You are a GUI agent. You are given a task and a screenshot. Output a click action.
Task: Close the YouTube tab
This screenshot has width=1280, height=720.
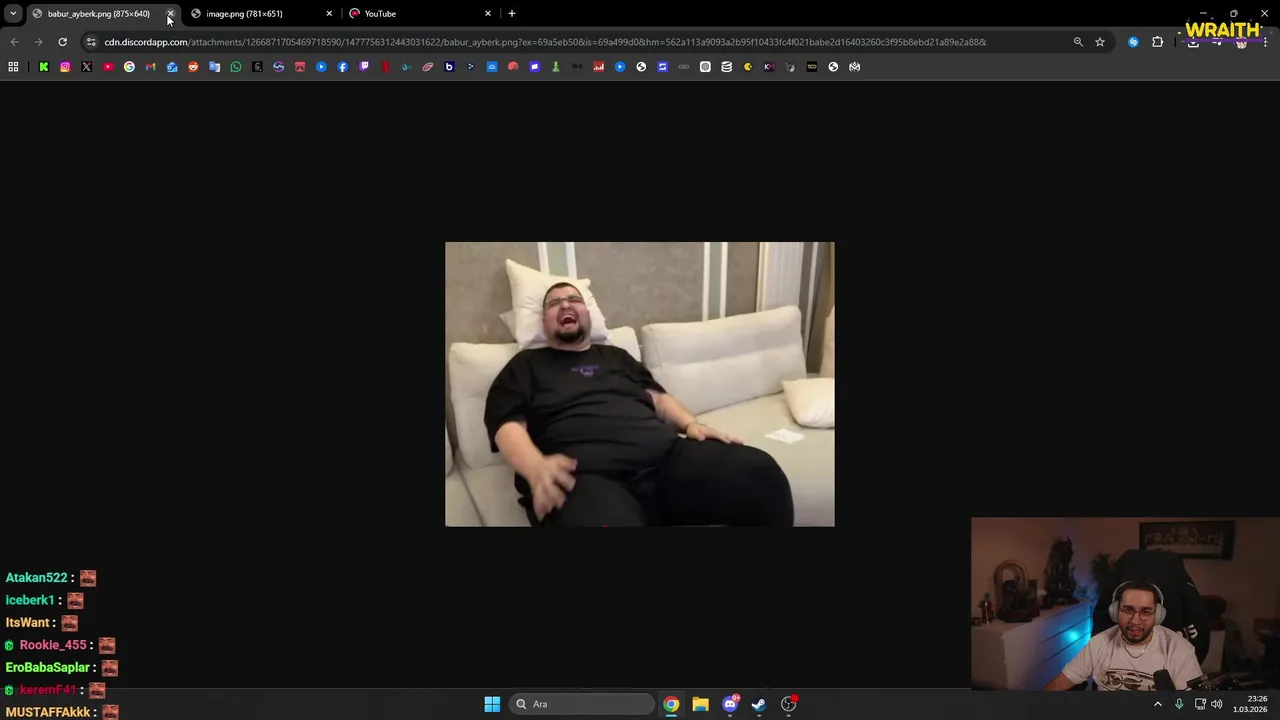coord(488,14)
